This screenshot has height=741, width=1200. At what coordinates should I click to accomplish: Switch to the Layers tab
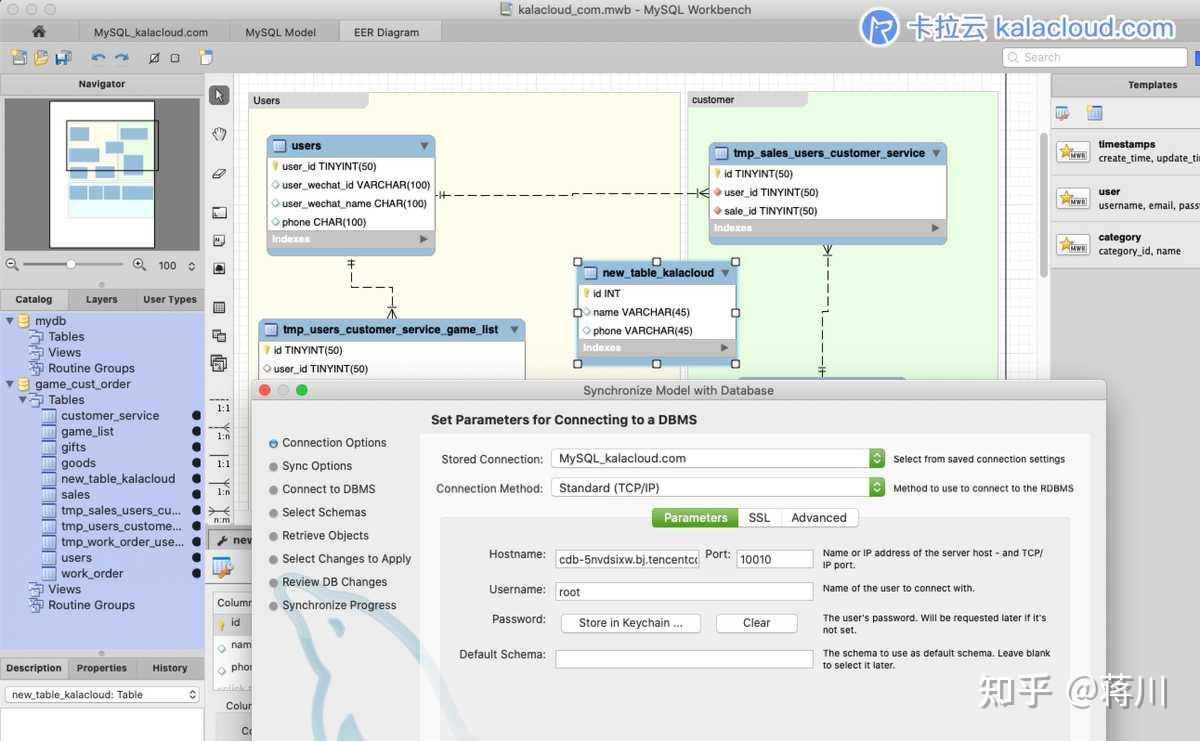click(101, 299)
